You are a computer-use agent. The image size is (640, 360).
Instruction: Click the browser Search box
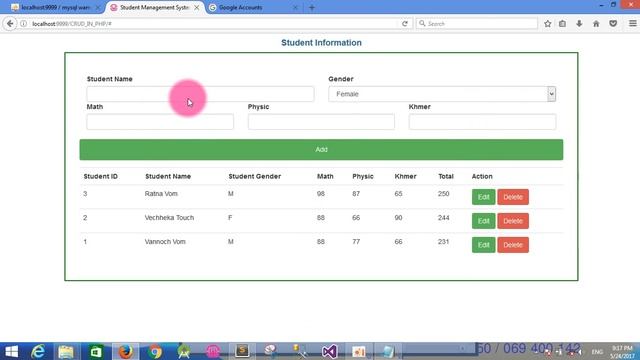[477, 24]
